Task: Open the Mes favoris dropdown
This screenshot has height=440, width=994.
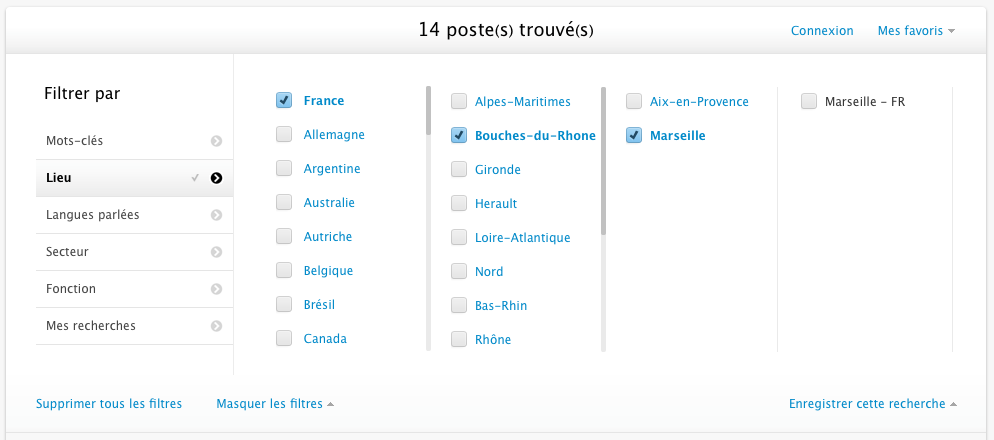Action: click(916, 30)
